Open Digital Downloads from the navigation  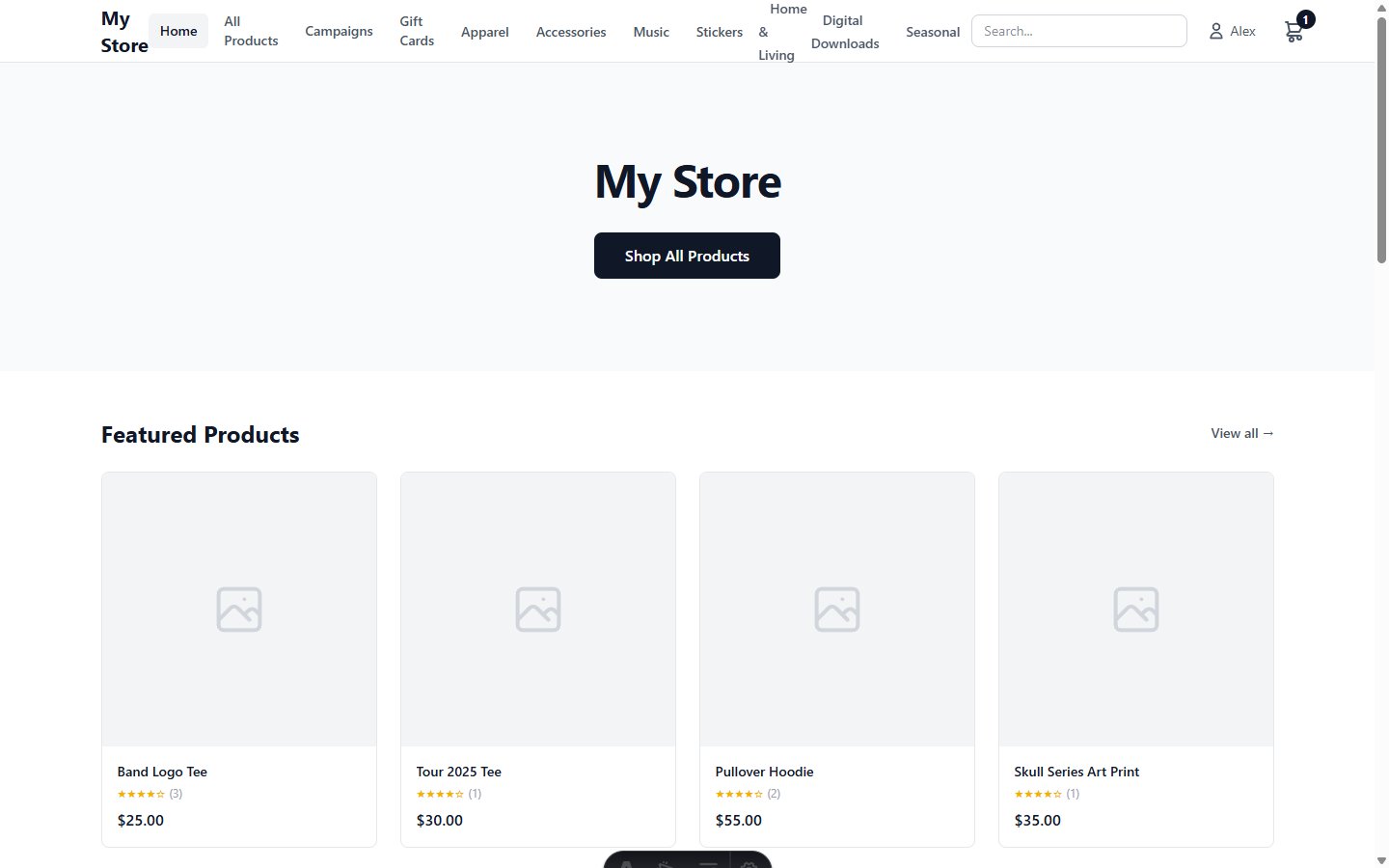pos(845,31)
